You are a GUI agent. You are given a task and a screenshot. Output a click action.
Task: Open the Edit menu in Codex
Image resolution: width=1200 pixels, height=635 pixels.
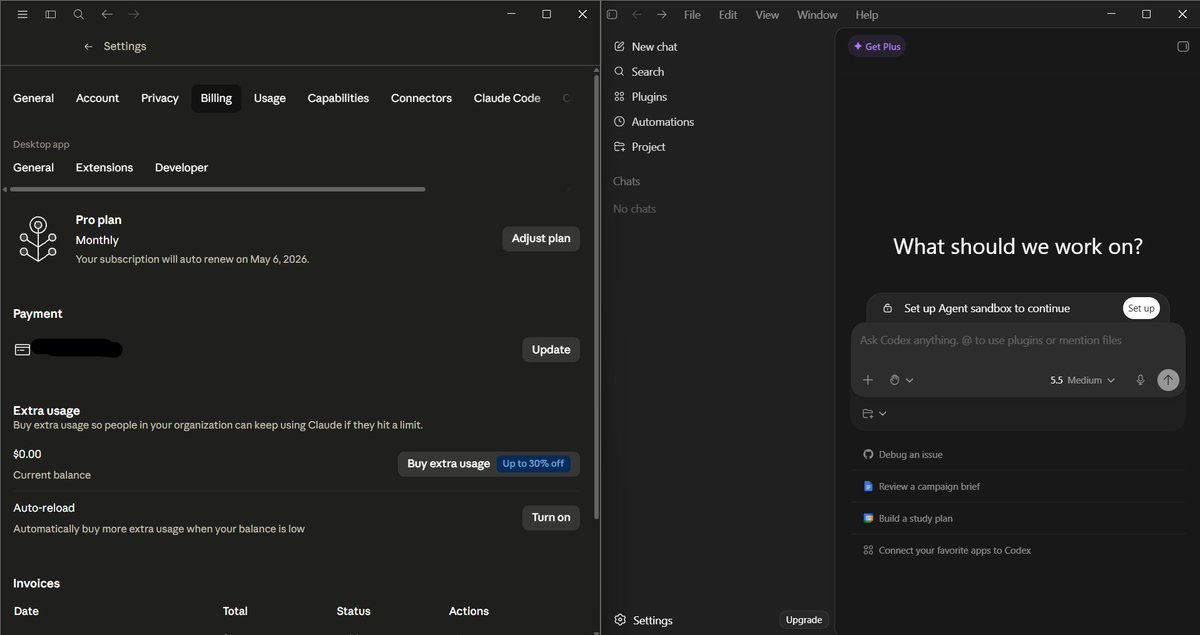coord(728,14)
